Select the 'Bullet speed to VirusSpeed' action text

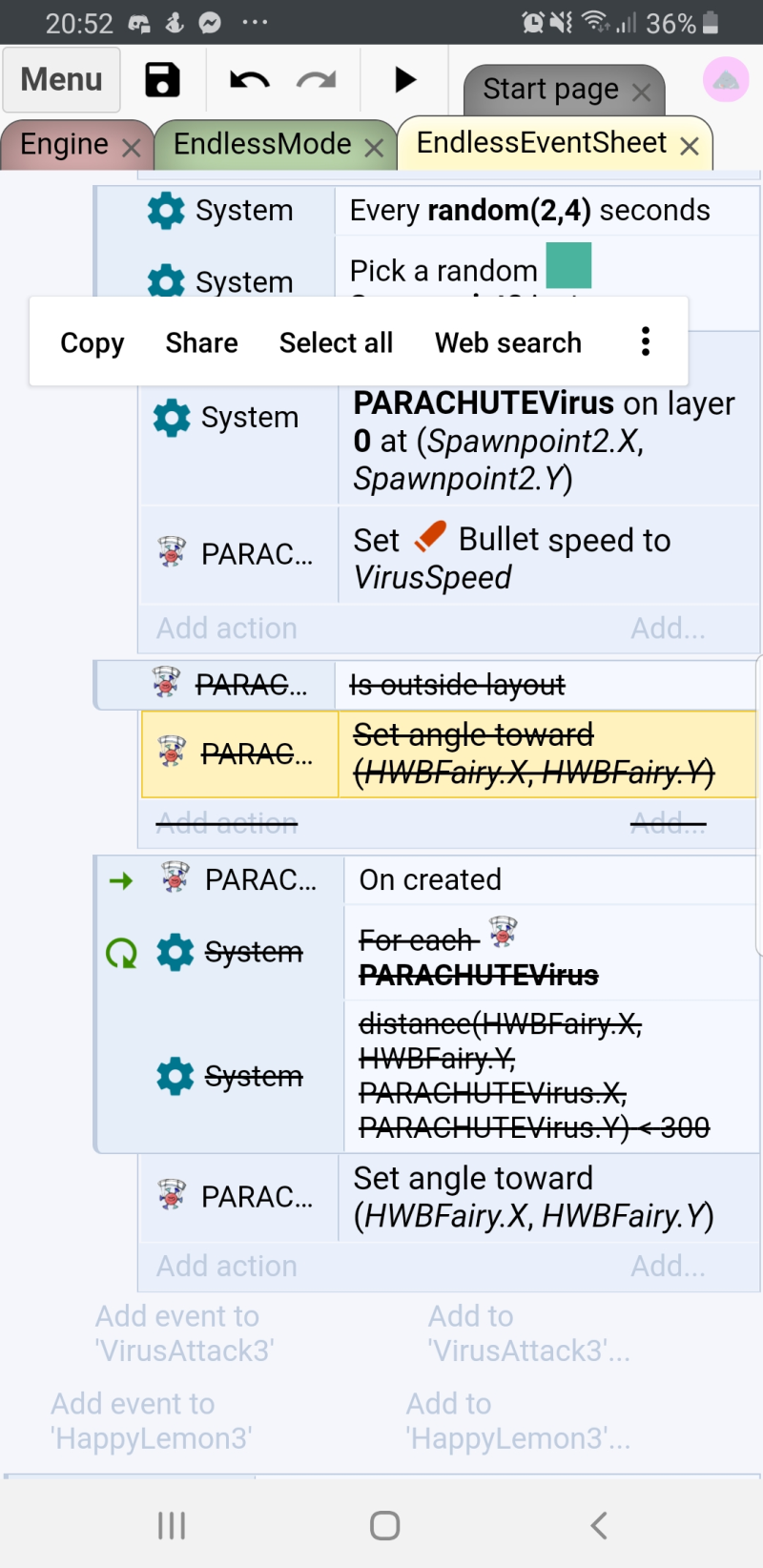512,558
